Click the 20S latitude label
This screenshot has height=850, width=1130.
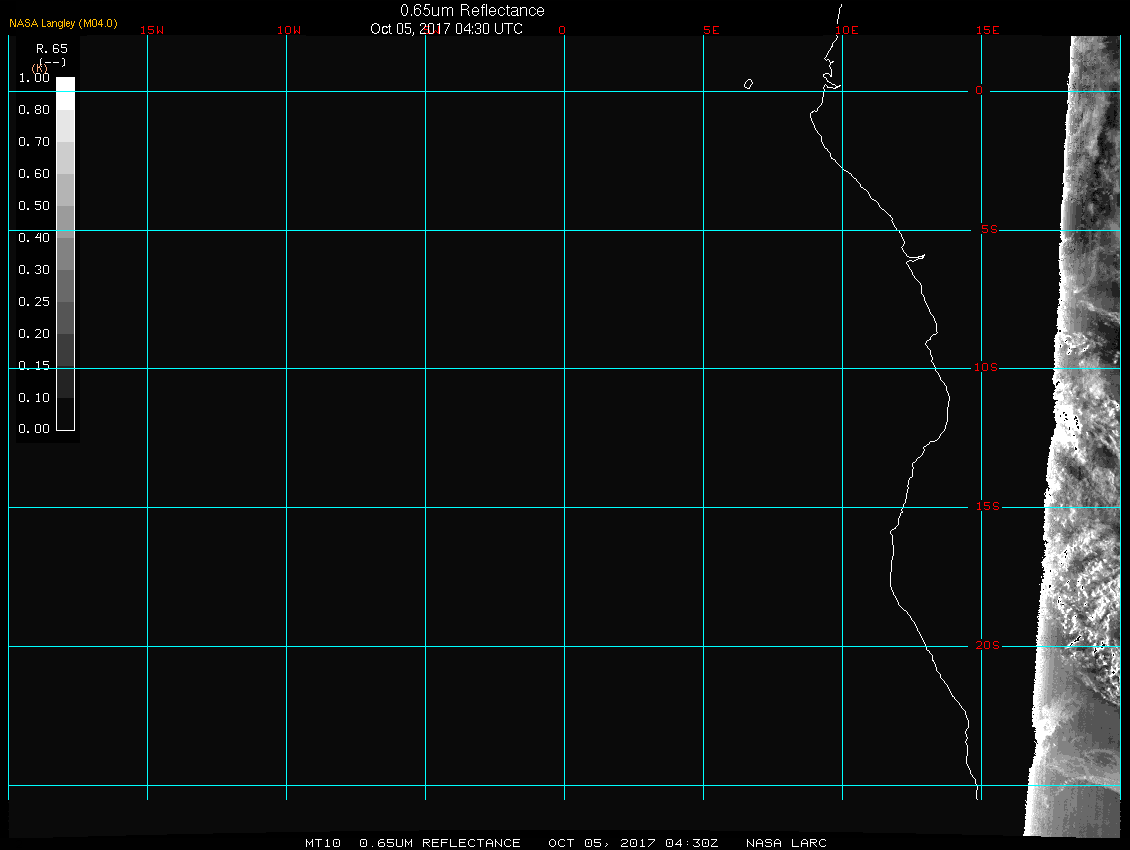tap(988, 645)
